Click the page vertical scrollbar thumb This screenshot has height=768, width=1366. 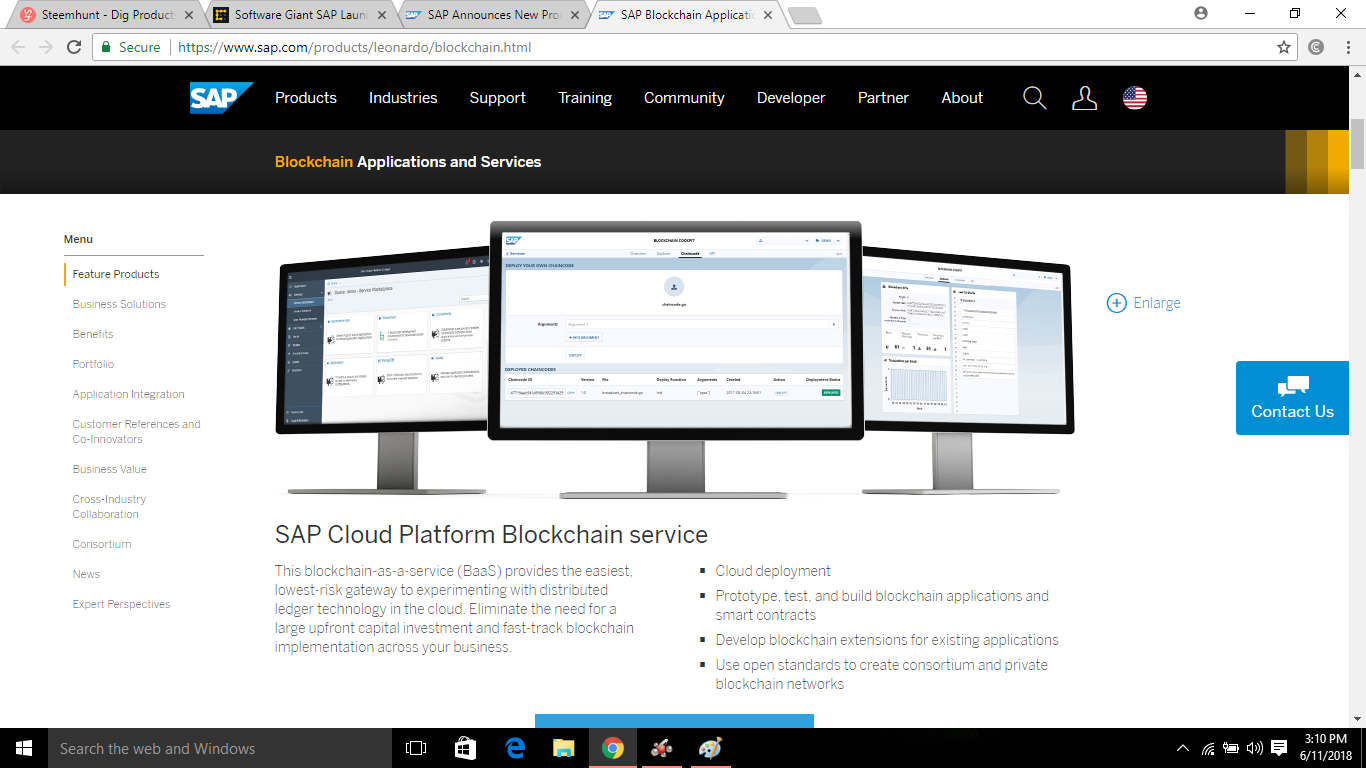click(x=1357, y=143)
